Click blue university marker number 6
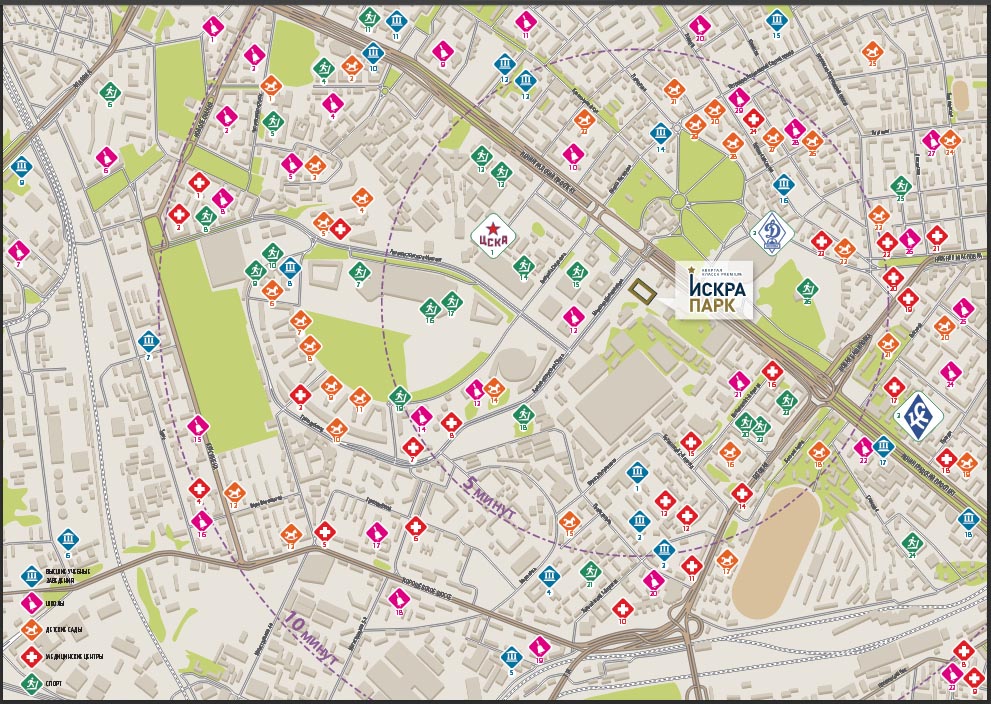Image resolution: width=991 pixels, height=704 pixels. [68, 540]
